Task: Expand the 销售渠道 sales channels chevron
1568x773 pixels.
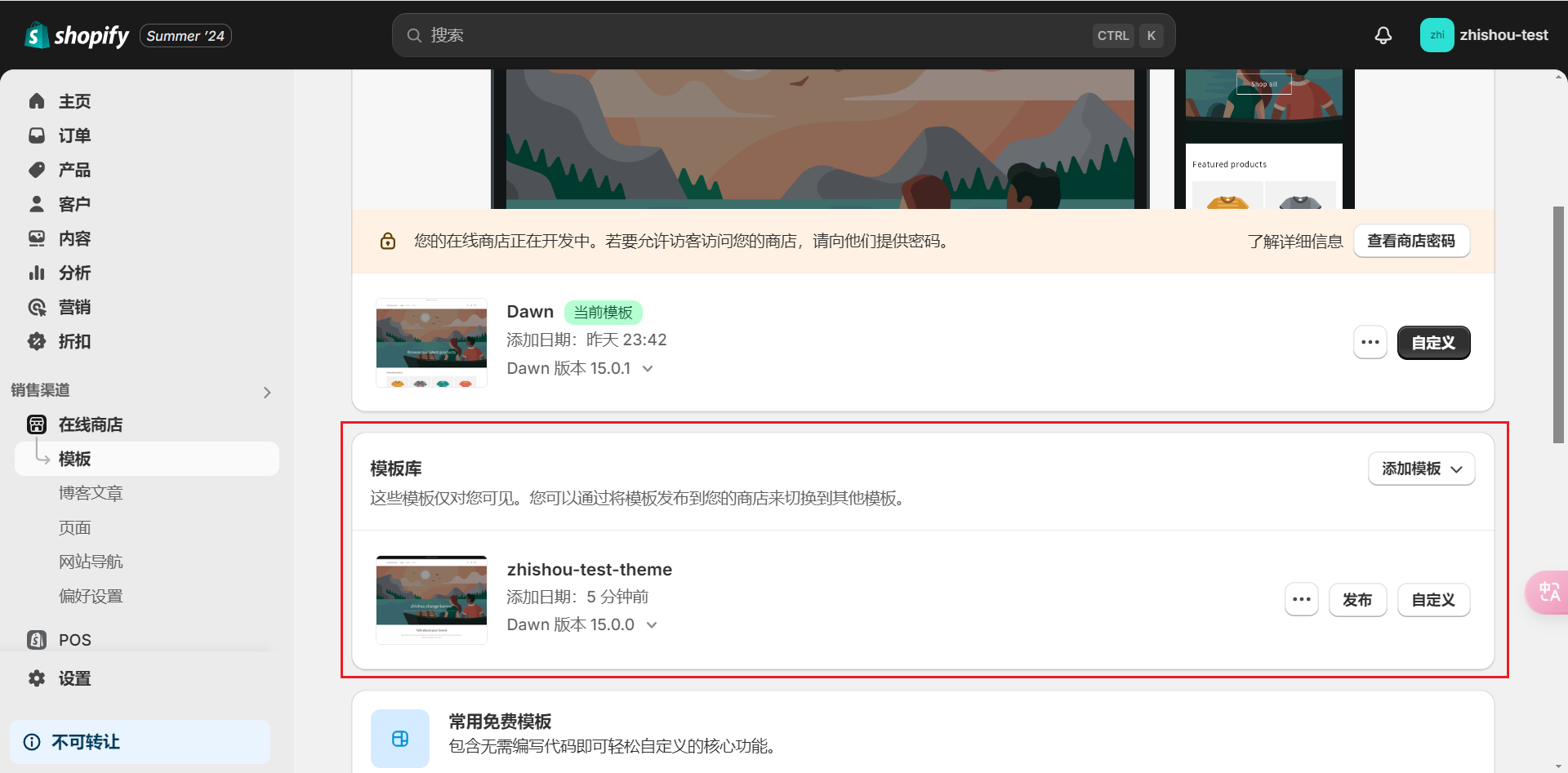Action: pos(267,393)
